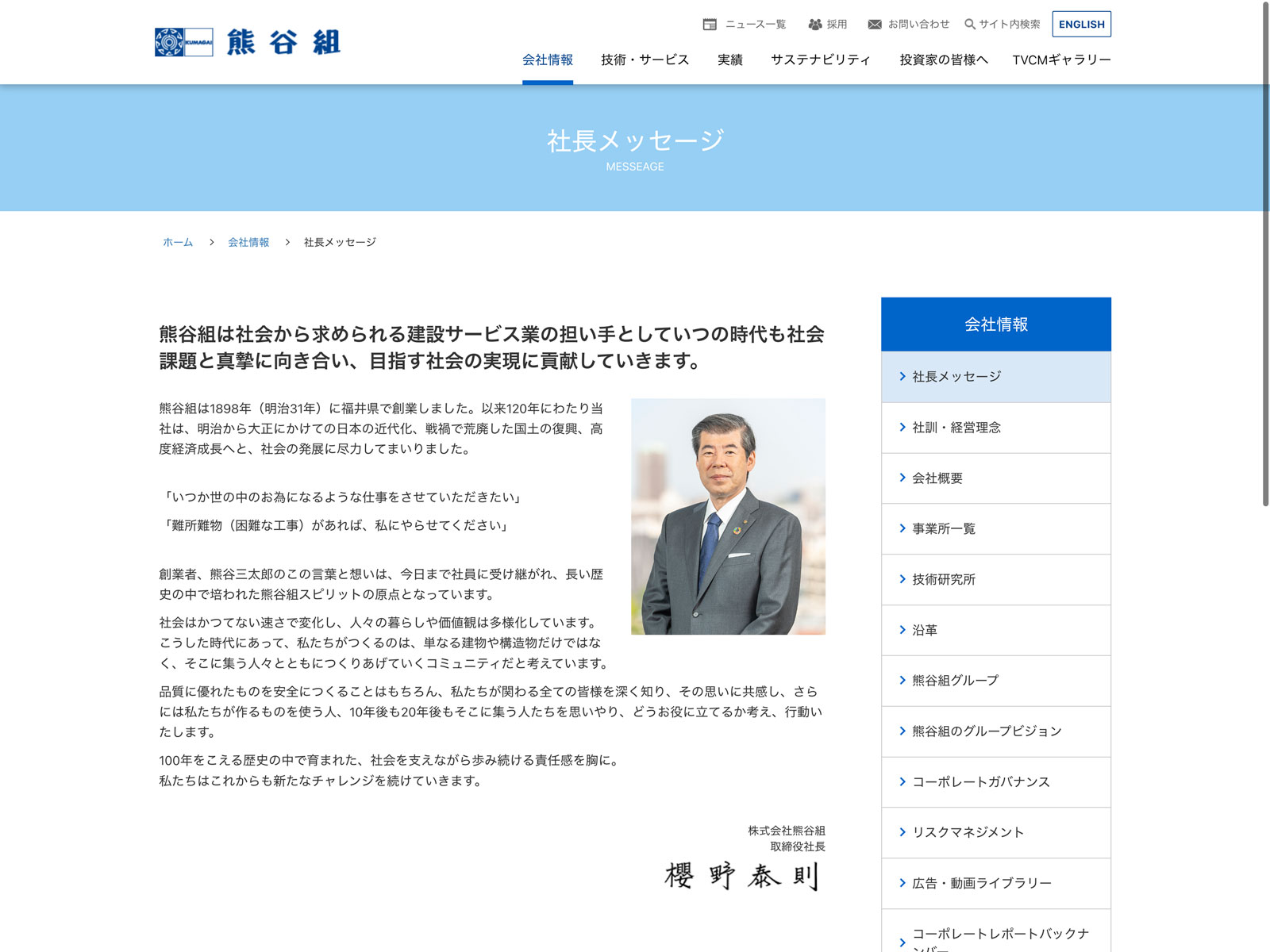Open 熊谷組のグループビジョン sidebar link
1270x952 pixels.
point(987,731)
